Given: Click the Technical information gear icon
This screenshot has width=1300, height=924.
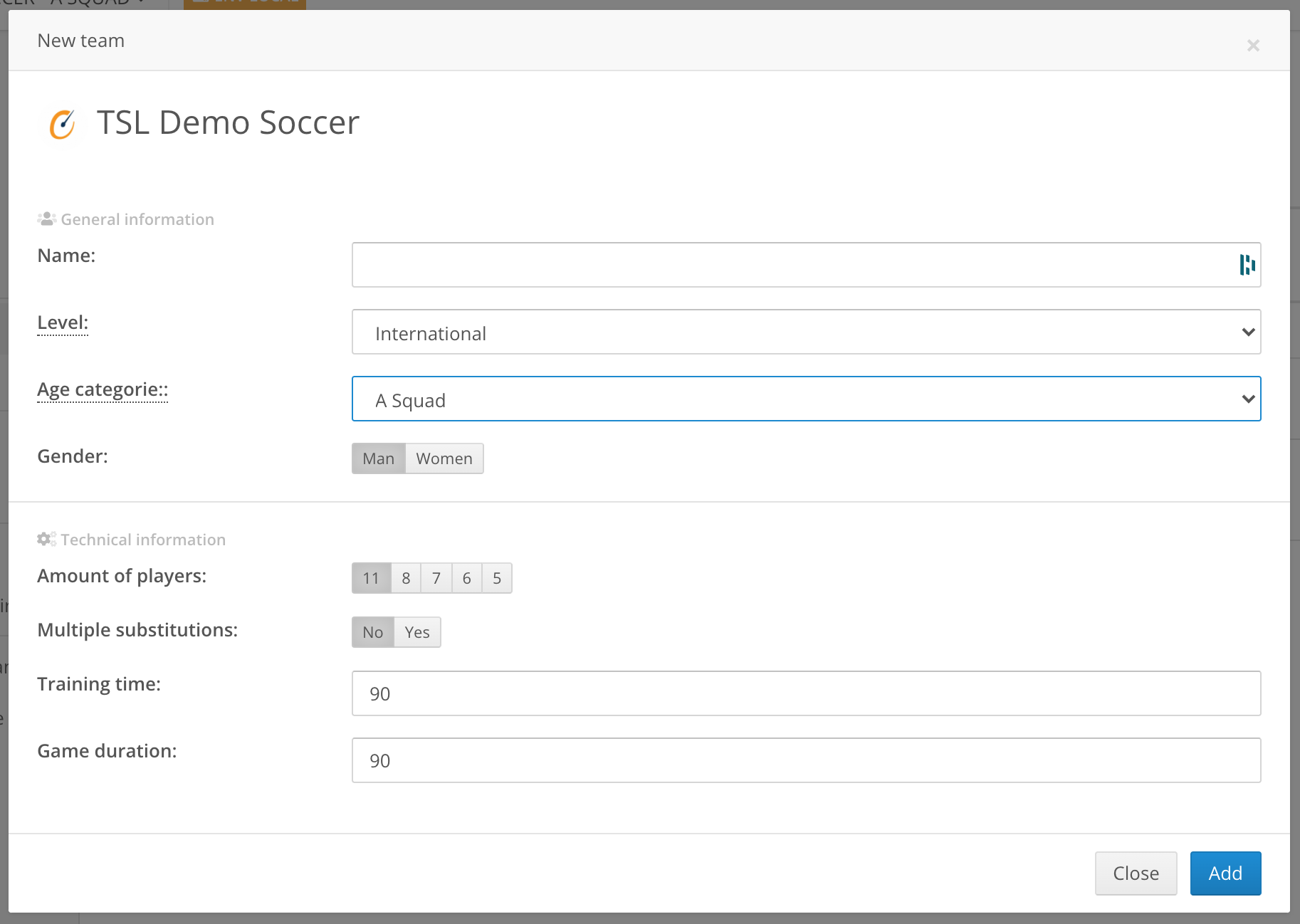Looking at the screenshot, I should coord(46,539).
